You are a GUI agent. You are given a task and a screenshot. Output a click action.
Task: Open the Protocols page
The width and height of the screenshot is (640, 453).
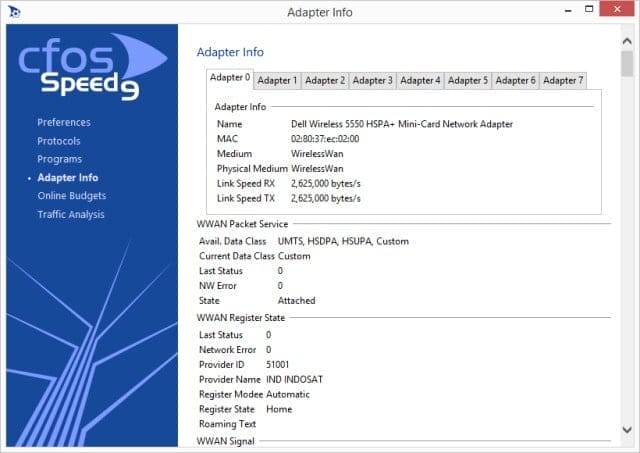(59, 141)
